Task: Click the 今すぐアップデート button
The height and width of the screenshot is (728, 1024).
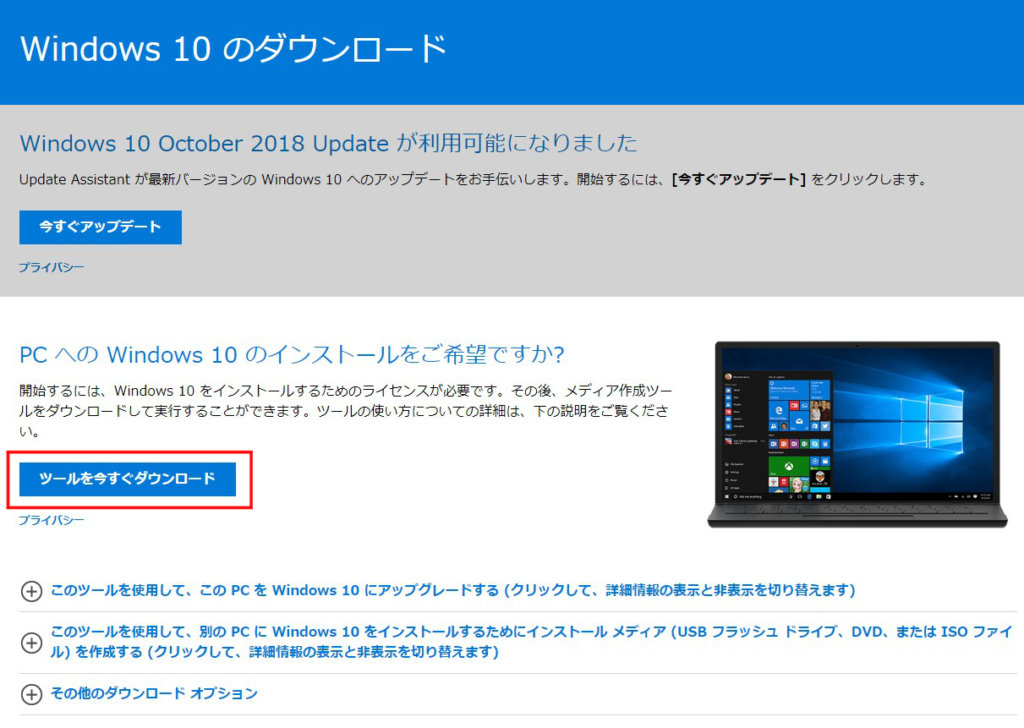Action: (101, 227)
